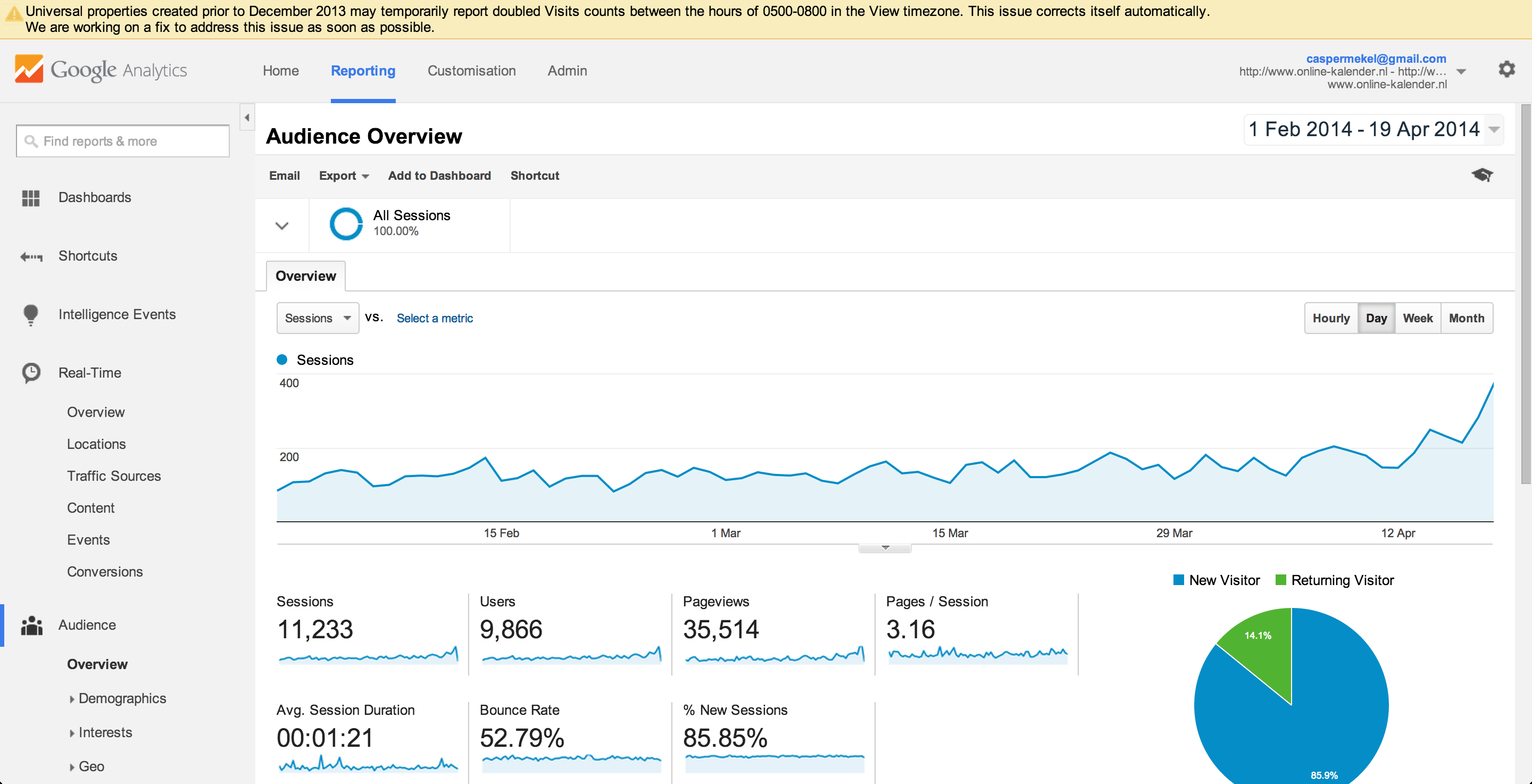Click the Email button
1532x784 pixels.
point(284,176)
